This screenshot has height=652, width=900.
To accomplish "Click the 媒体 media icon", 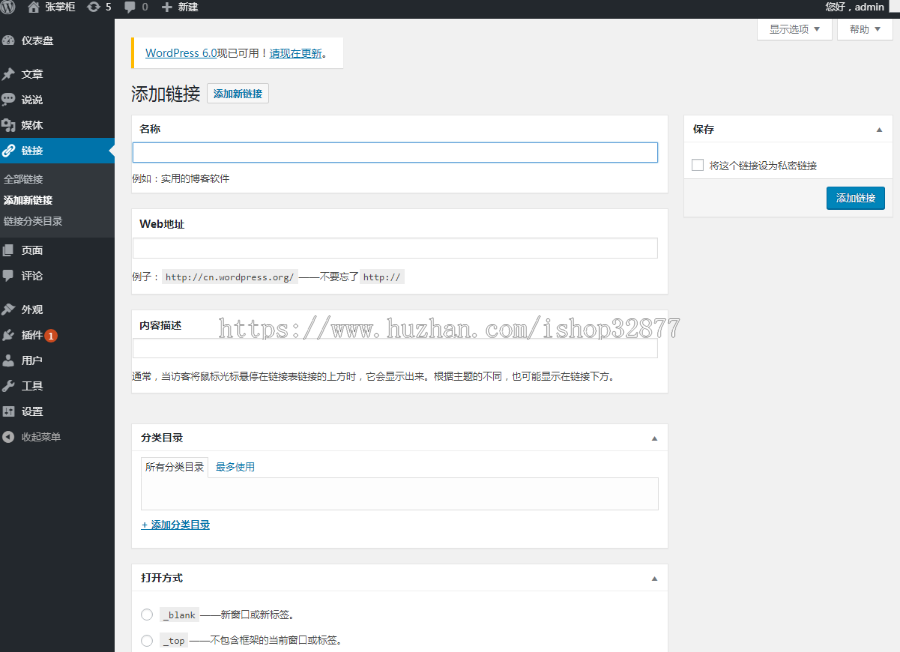I will click(8, 125).
